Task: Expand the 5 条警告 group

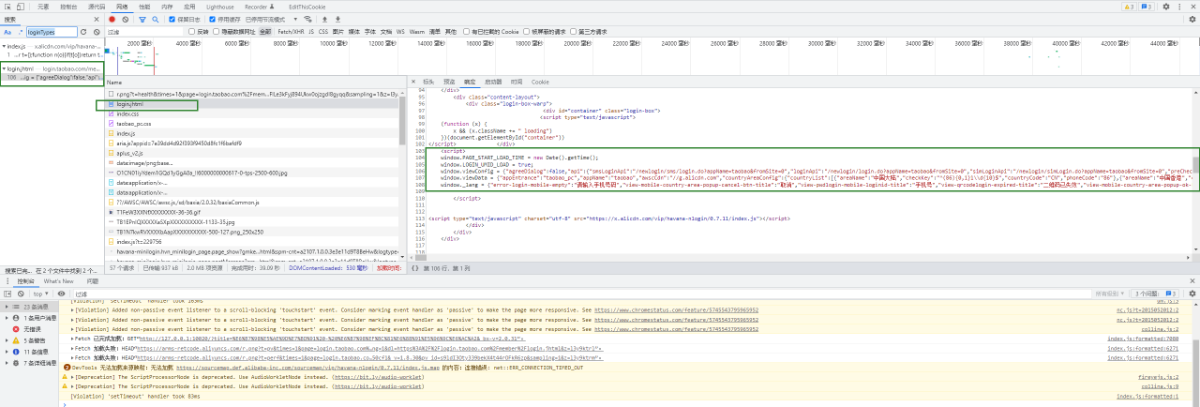Action: tap(6, 340)
